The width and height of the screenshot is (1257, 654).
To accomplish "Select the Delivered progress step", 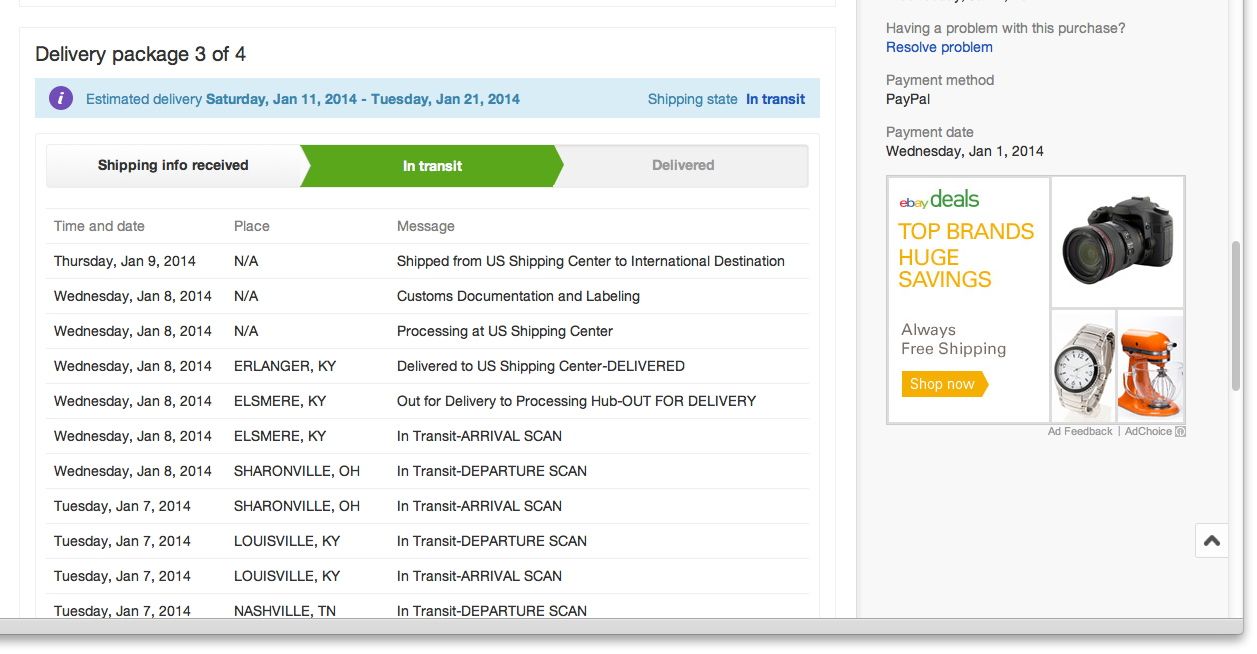I will click(x=683, y=166).
